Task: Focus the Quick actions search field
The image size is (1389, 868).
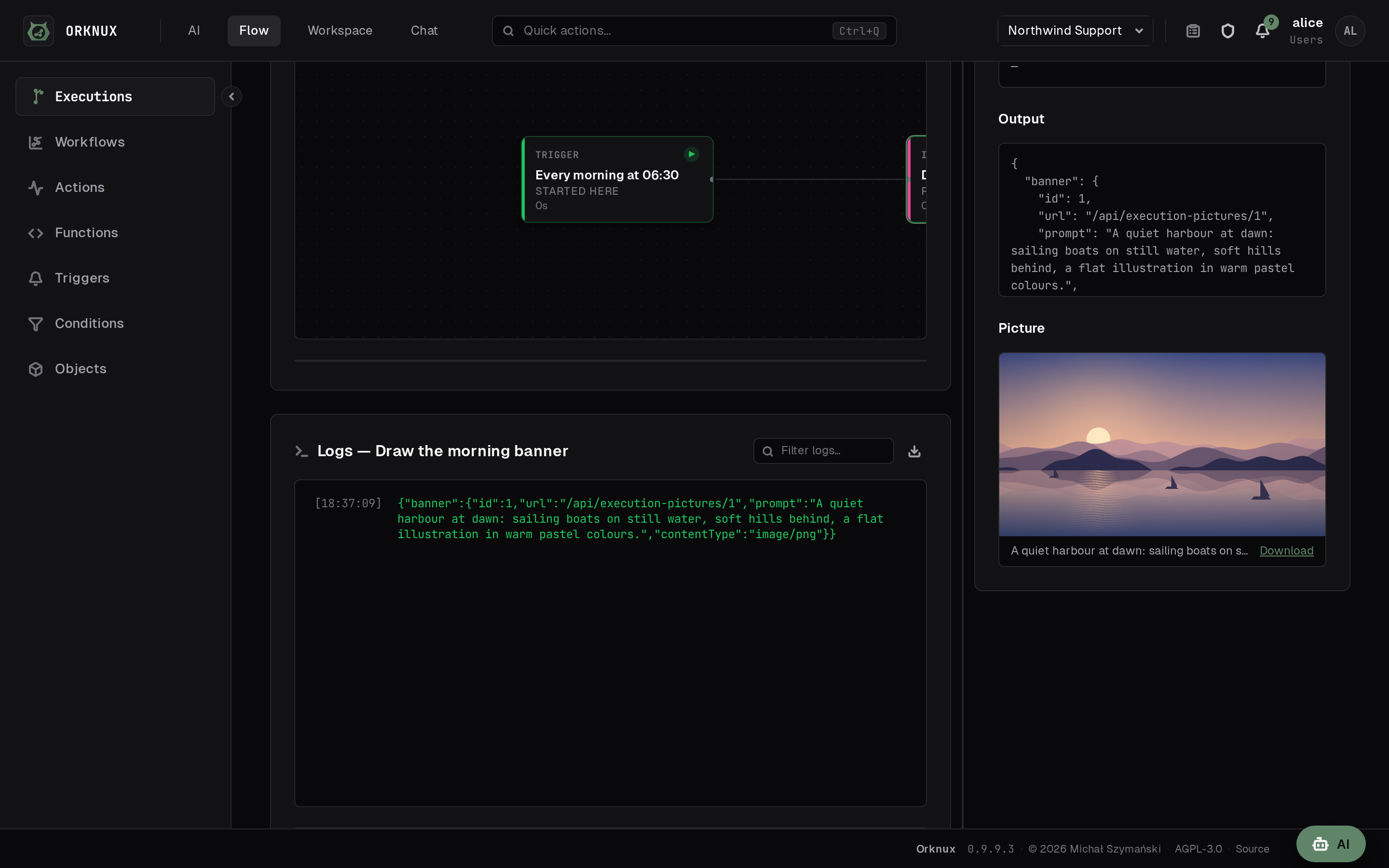Action: point(694,30)
